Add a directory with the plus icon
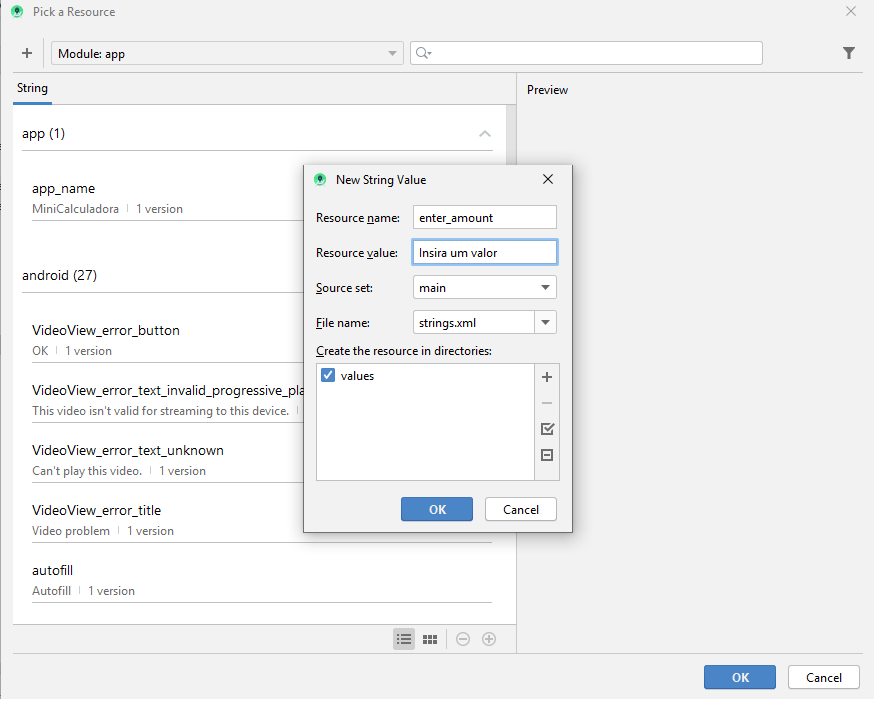 547,377
